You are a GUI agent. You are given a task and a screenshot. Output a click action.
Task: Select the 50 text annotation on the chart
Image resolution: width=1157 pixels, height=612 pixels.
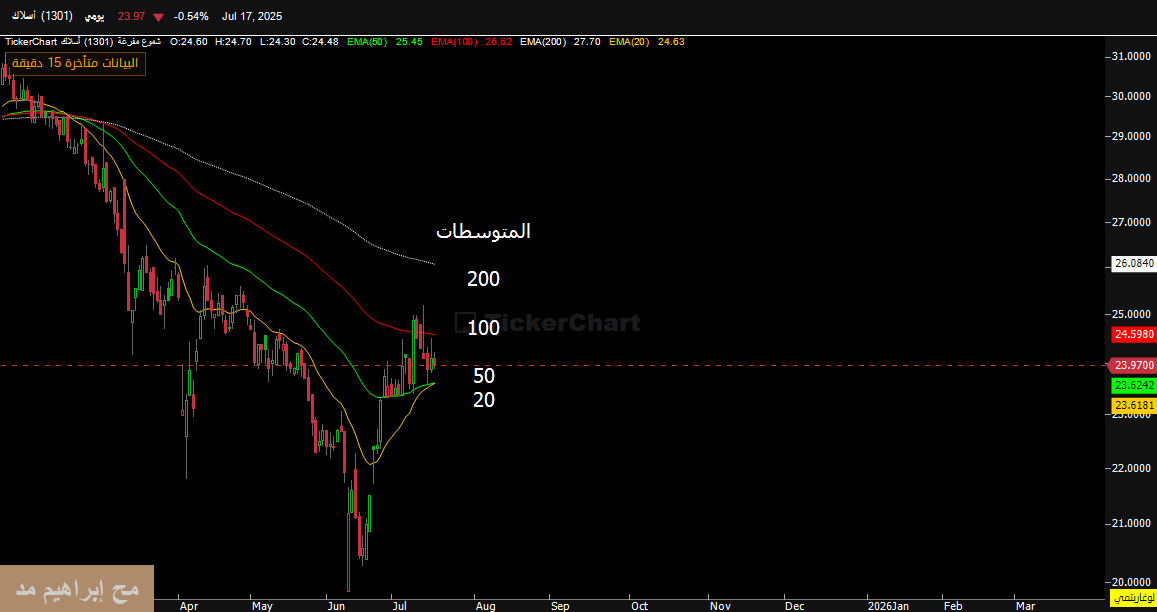click(x=484, y=377)
